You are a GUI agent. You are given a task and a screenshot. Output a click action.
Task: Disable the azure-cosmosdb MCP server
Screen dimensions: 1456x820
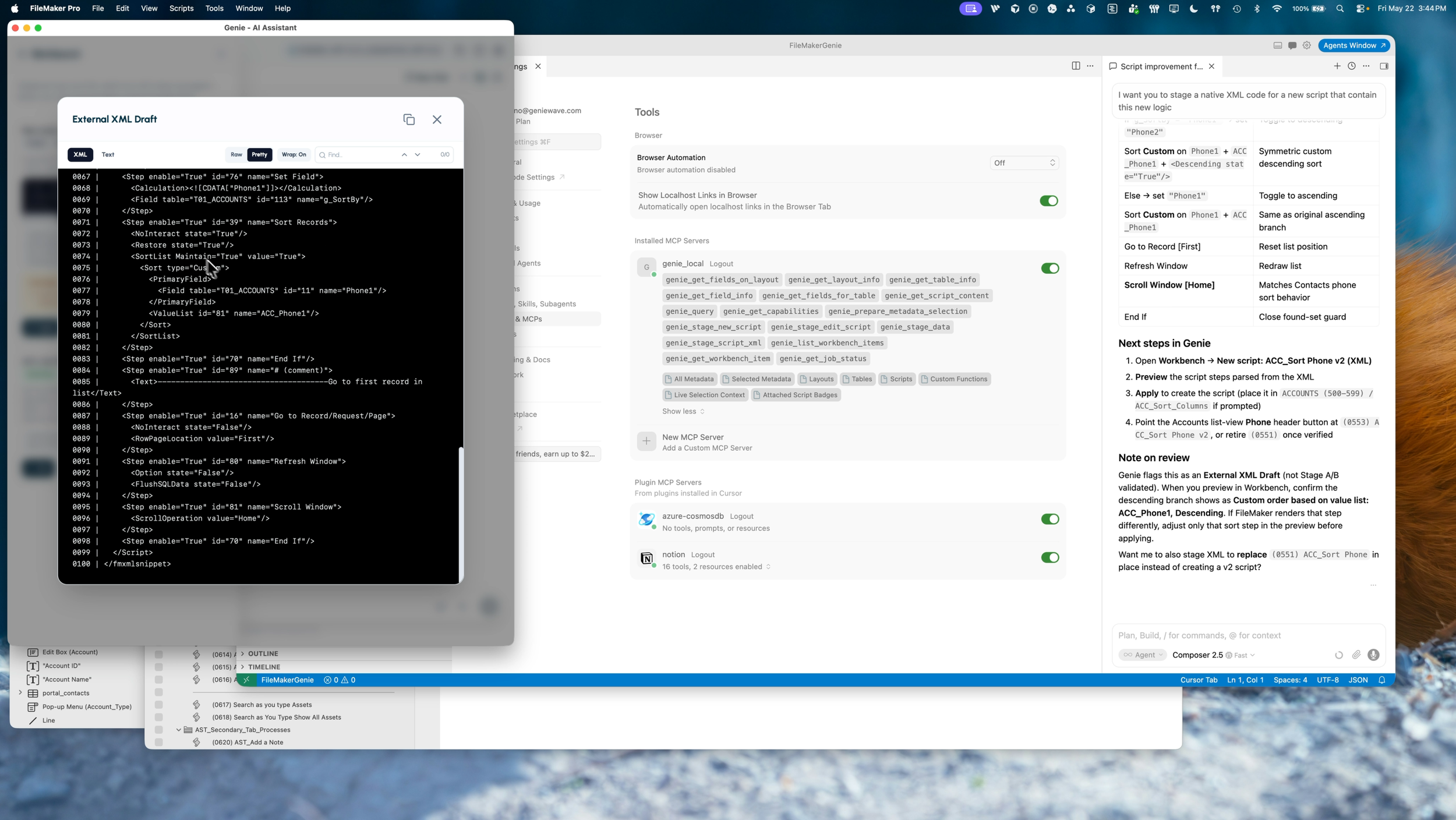coord(1049,519)
